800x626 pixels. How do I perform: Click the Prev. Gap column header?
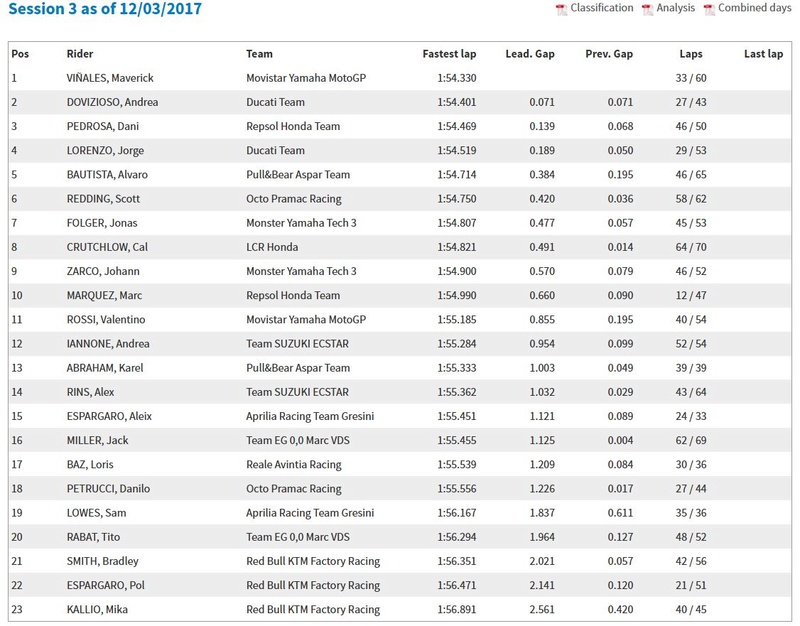pyautogui.click(x=609, y=54)
